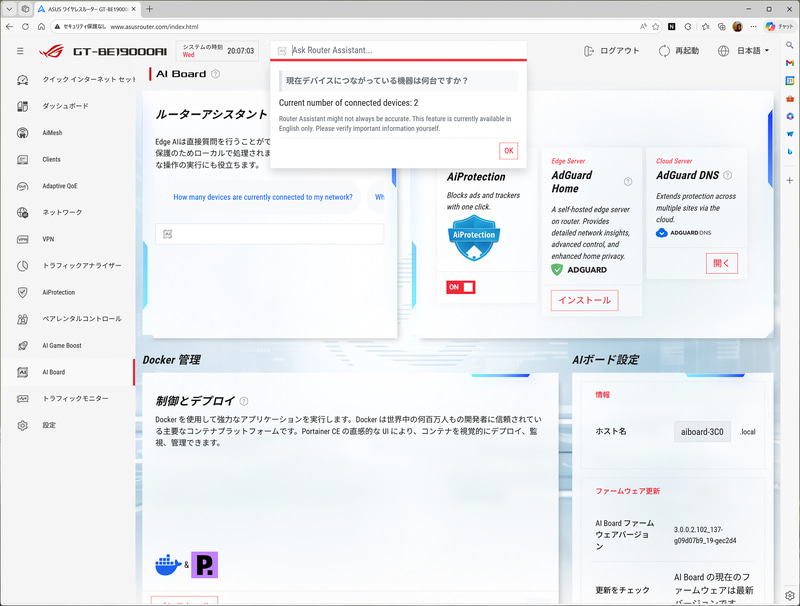
Task: Open the AiProtection sidebar shield icon
Action: pyautogui.click(x=22, y=292)
